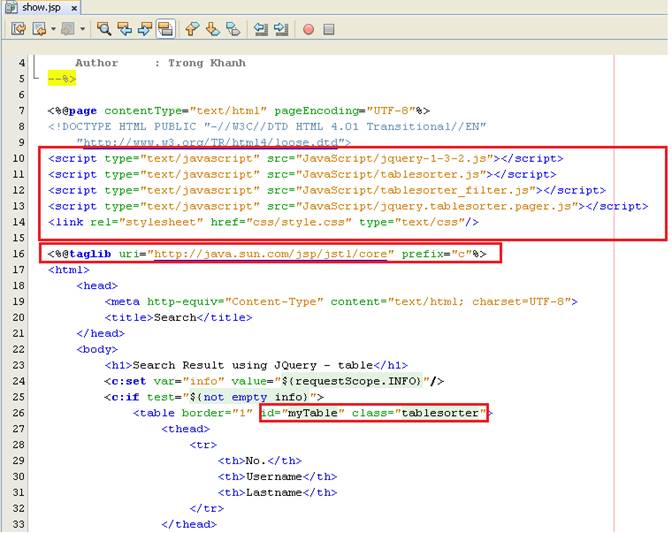Click the id="myTable" attribute
This screenshot has height=533, width=672.
(303, 413)
